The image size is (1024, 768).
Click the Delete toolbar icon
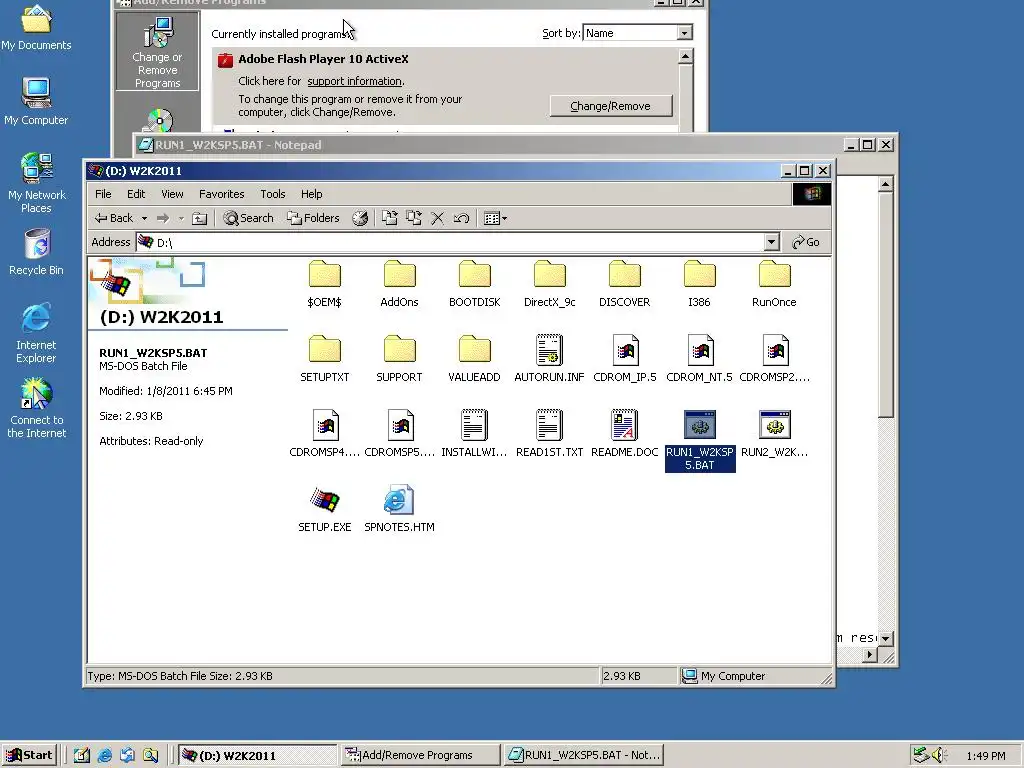coord(438,219)
